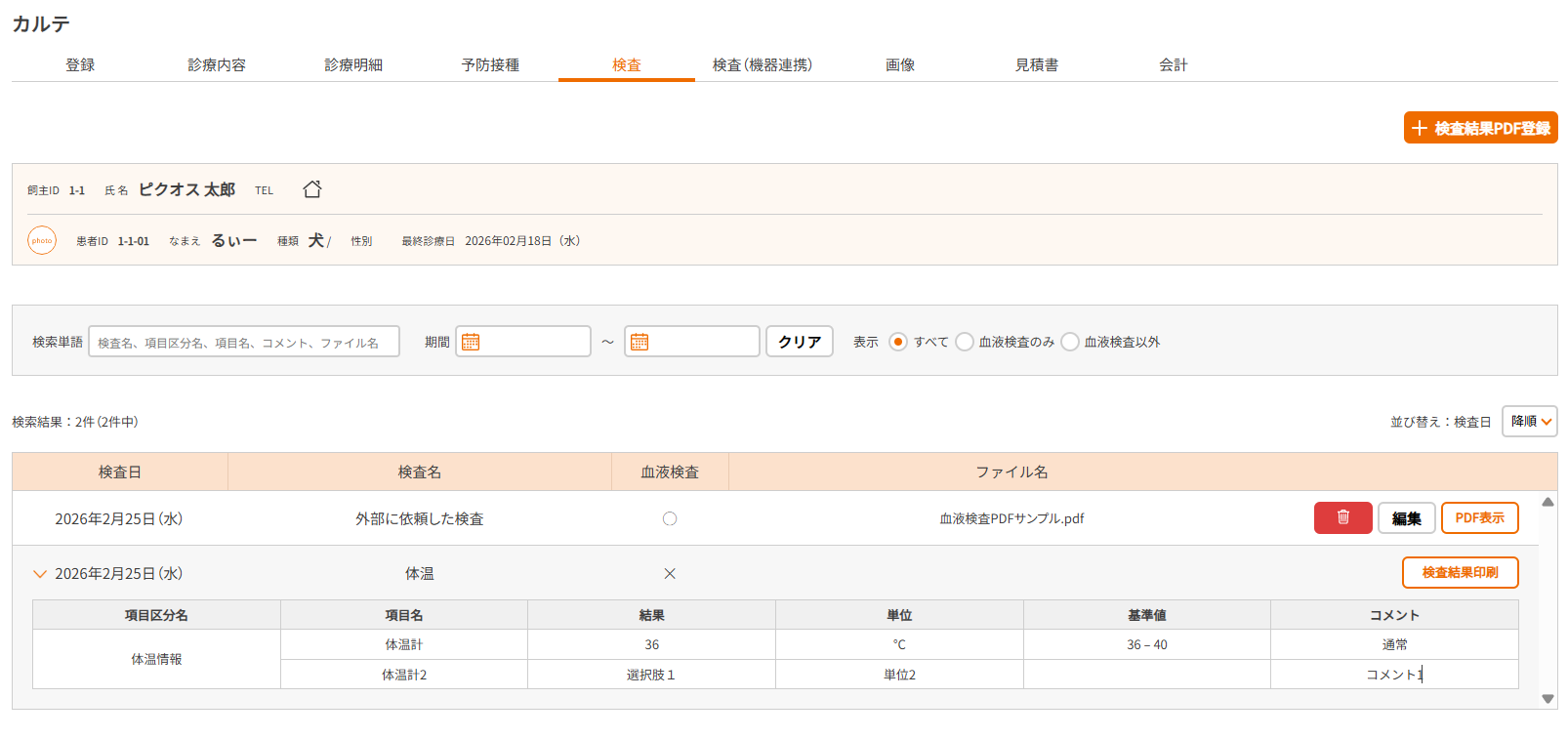Click the 検査結果PDF登録 button
Image resolution: width=1568 pixels, height=739 pixels.
pos(1480,128)
